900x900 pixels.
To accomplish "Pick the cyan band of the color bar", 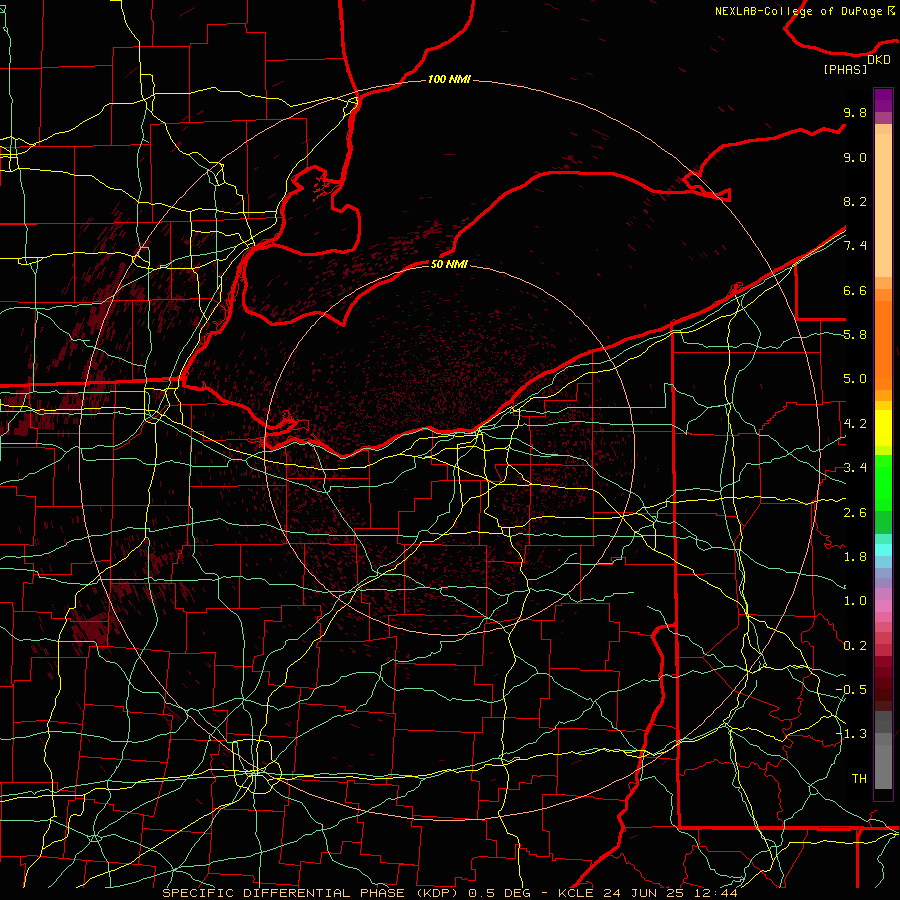I will click(x=883, y=550).
